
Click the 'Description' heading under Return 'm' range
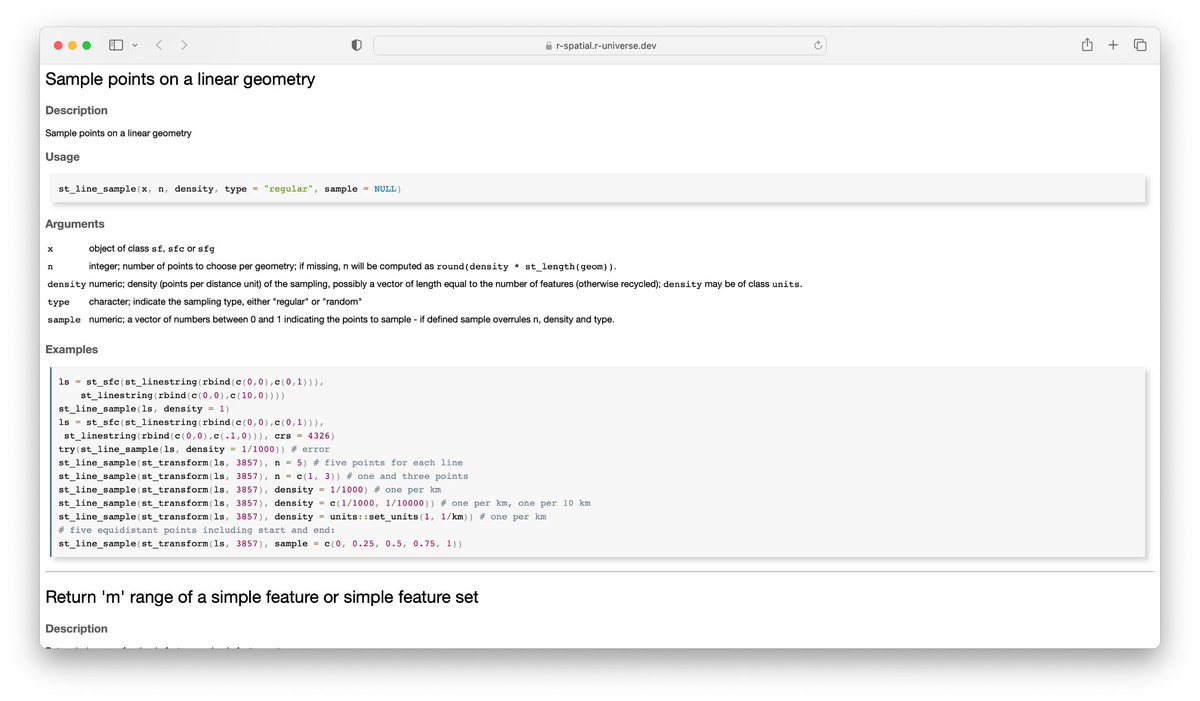tap(76, 629)
